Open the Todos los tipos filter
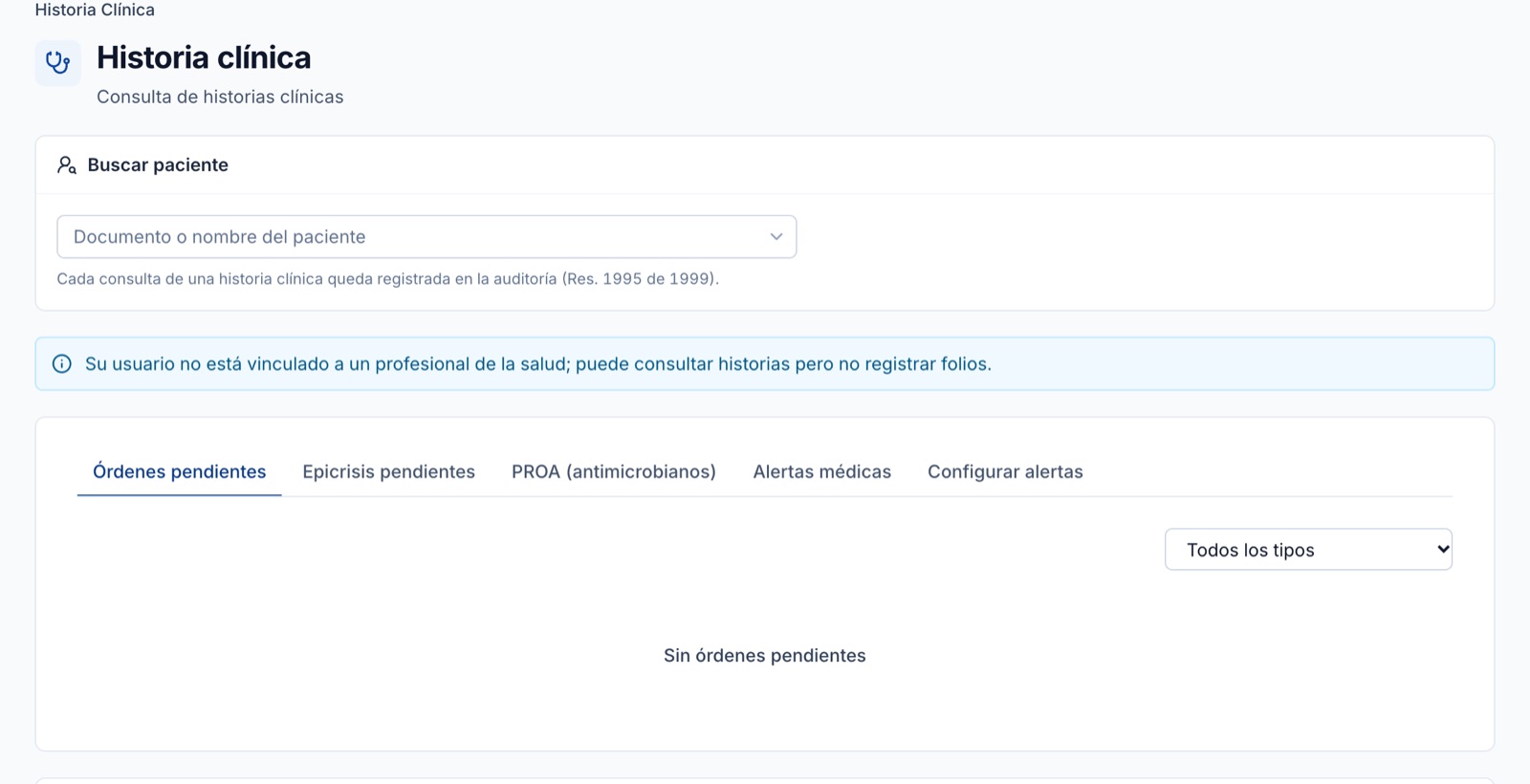Image resolution: width=1530 pixels, height=784 pixels. point(1308,550)
